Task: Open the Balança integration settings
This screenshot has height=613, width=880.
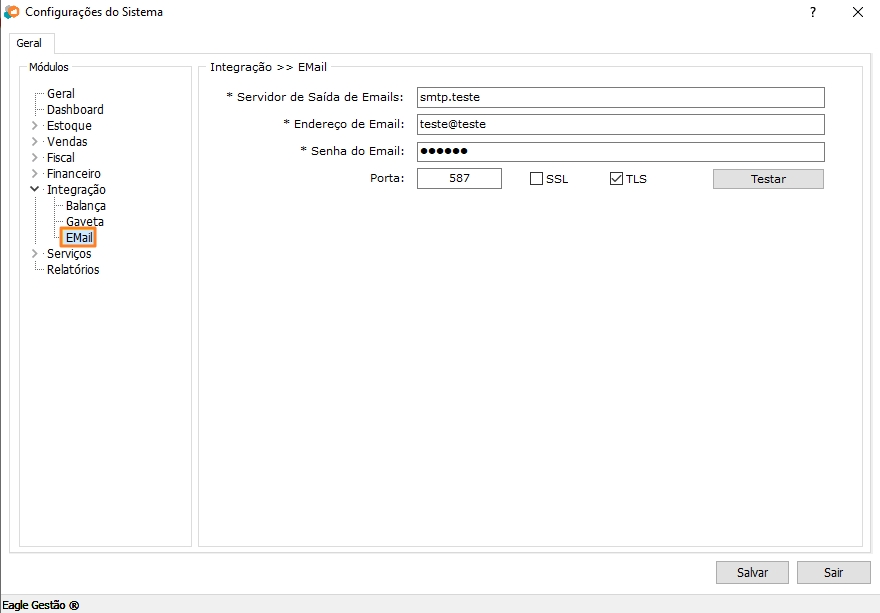Action: 86,206
